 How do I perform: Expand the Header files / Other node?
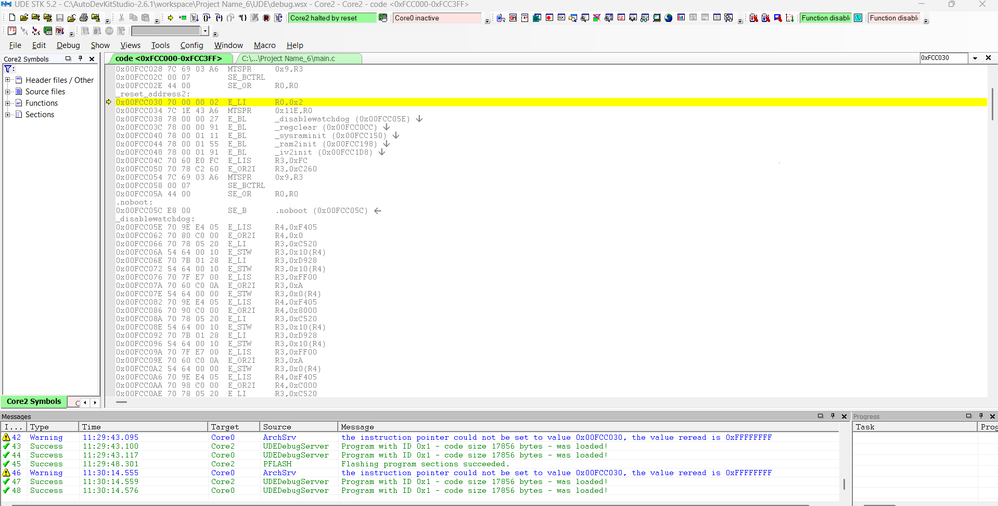(8, 80)
